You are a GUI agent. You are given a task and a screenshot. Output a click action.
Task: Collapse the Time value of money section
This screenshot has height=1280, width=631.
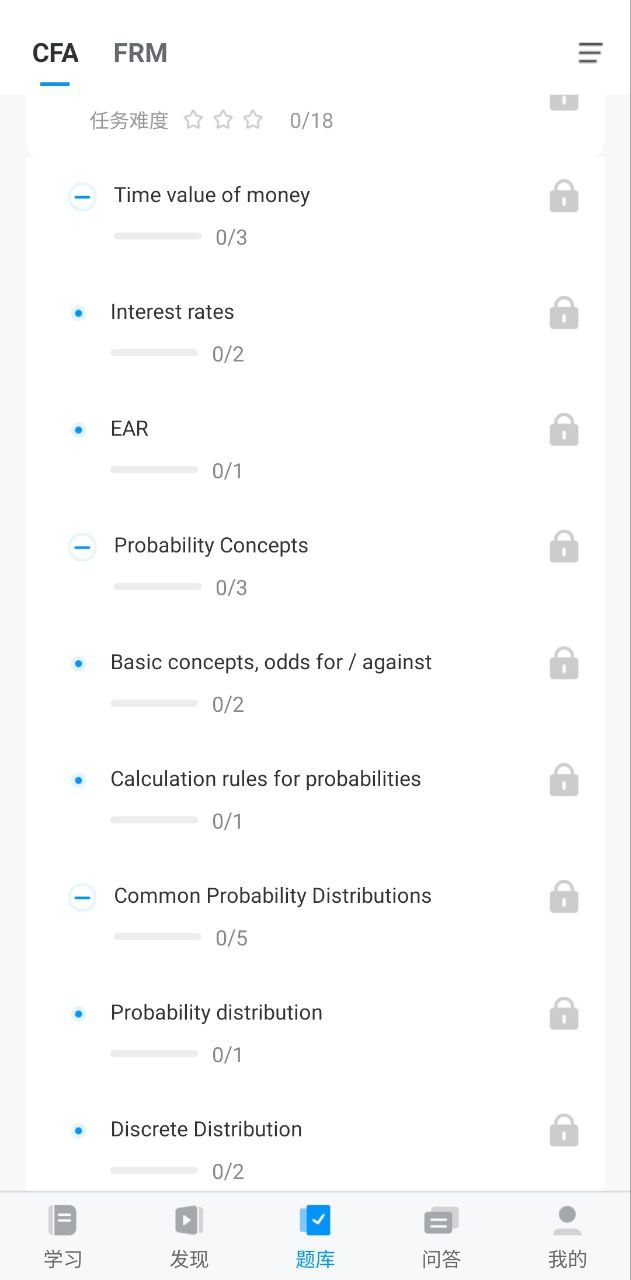click(x=82, y=197)
